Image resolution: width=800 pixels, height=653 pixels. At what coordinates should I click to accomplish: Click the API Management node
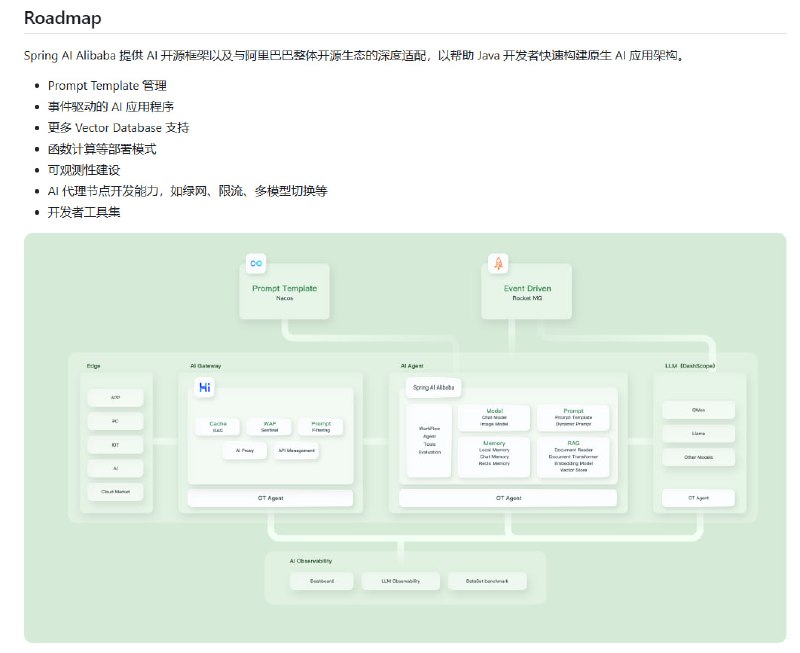point(297,450)
